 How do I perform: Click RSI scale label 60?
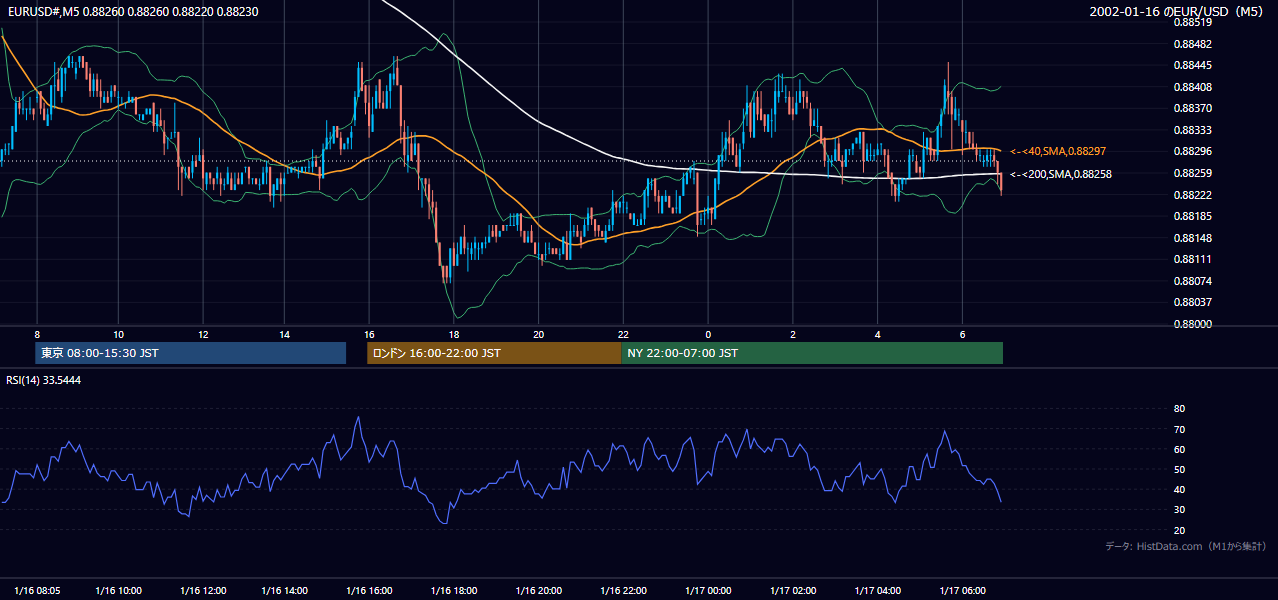tap(1179, 449)
